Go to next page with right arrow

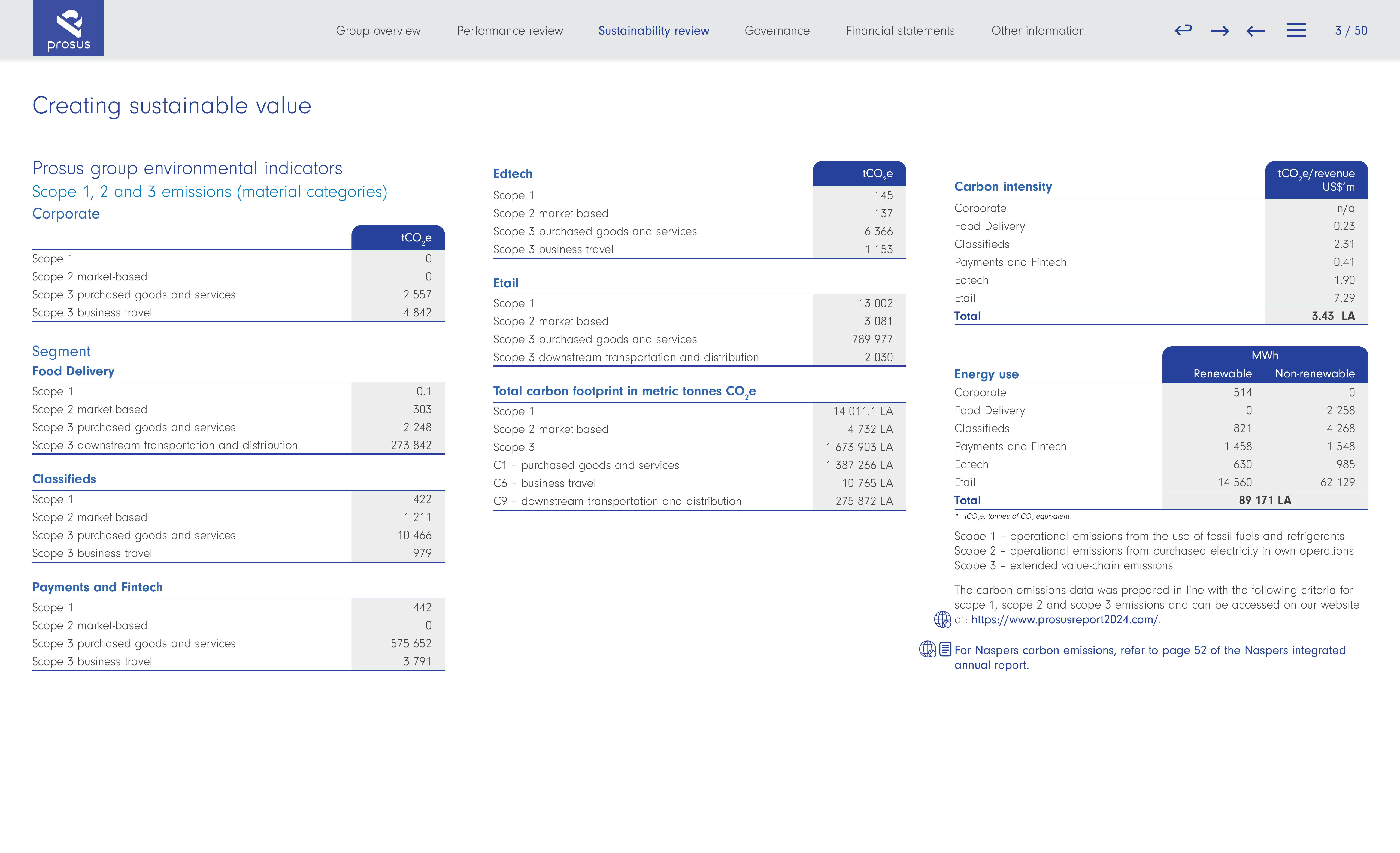tap(1219, 31)
